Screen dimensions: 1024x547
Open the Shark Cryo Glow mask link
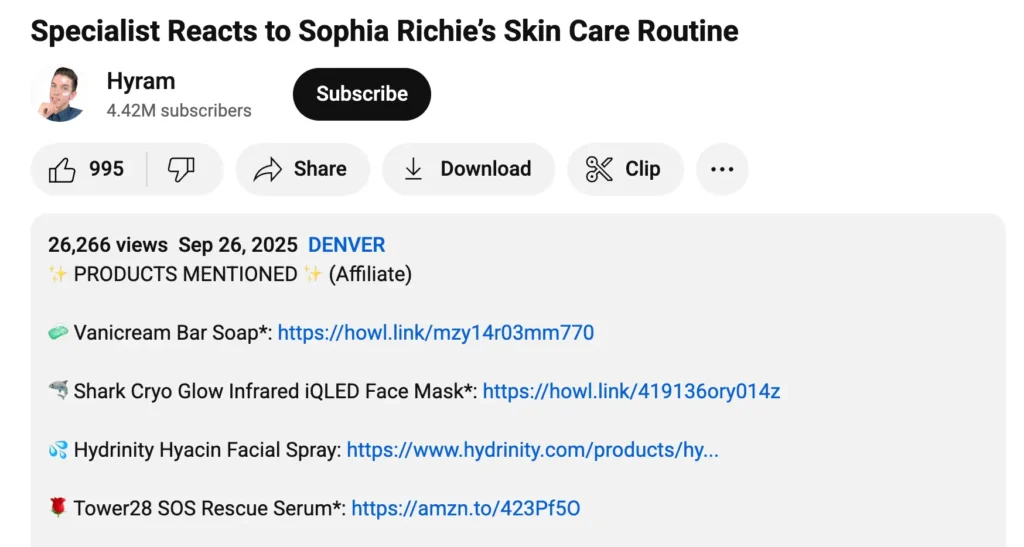(631, 391)
